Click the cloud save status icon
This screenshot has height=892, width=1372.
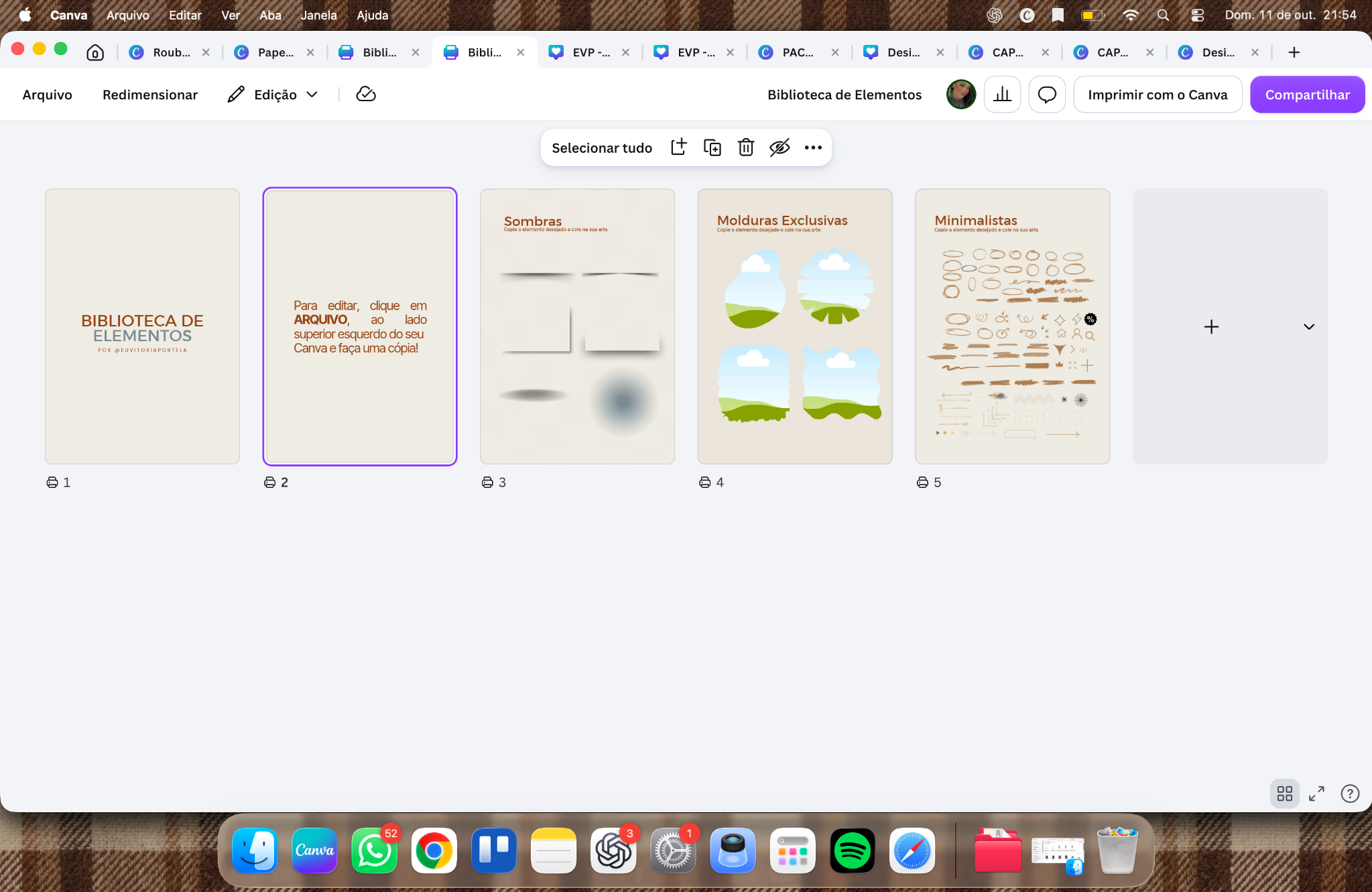pos(366,94)
